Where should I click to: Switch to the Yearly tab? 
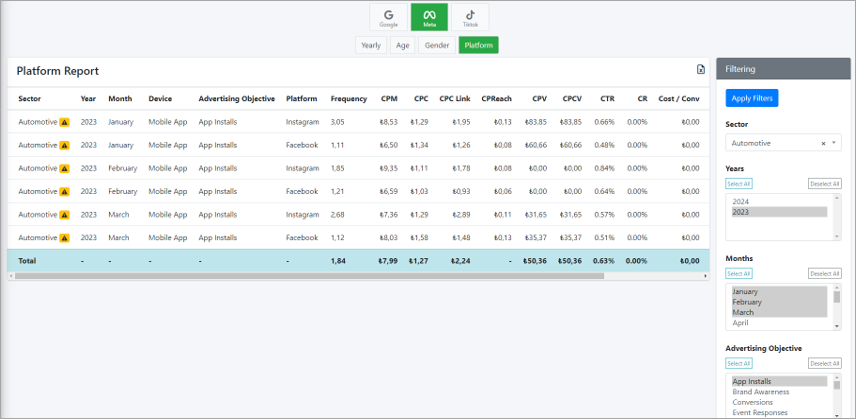point(371,45)
